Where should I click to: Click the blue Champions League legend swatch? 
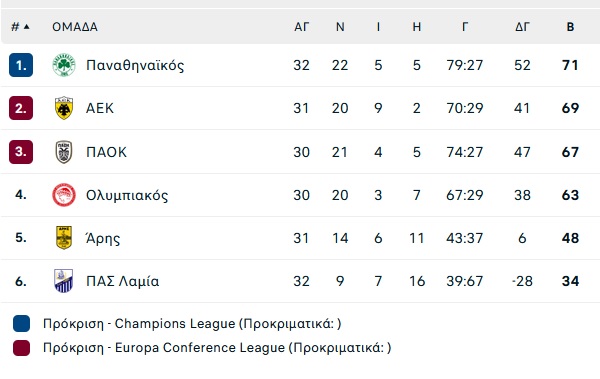pyautogui.click(x=21, y=323)
